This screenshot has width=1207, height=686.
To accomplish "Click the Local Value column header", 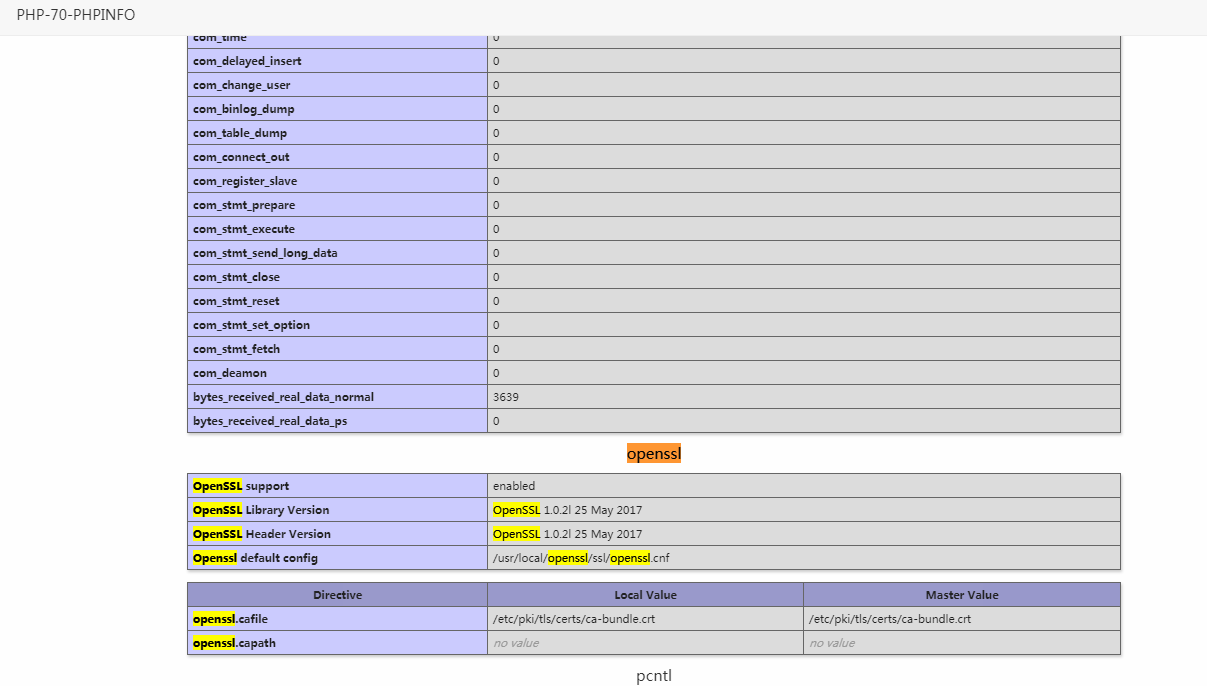I will pyautogui.click(x=646, y=595).
